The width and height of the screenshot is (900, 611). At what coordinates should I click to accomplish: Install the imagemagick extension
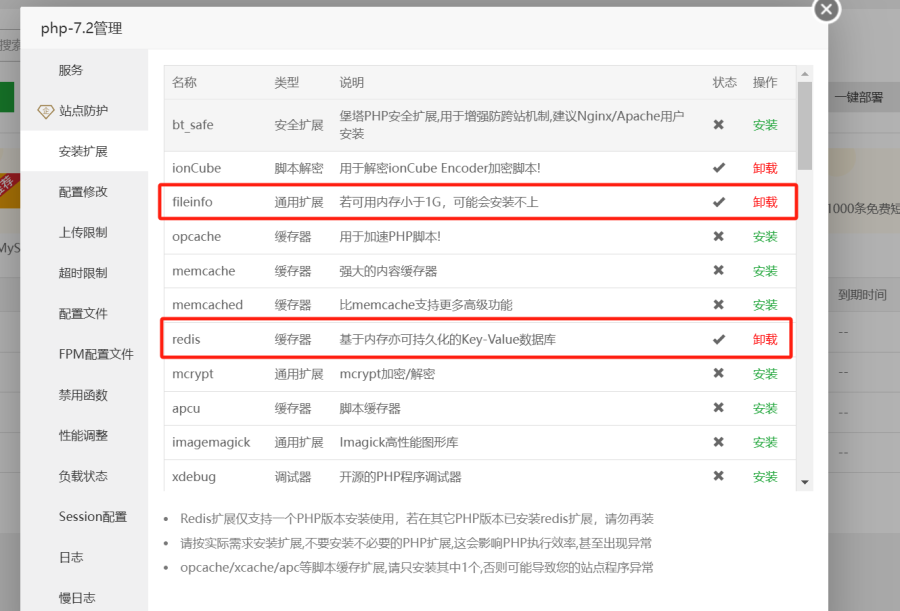(764, 442)
